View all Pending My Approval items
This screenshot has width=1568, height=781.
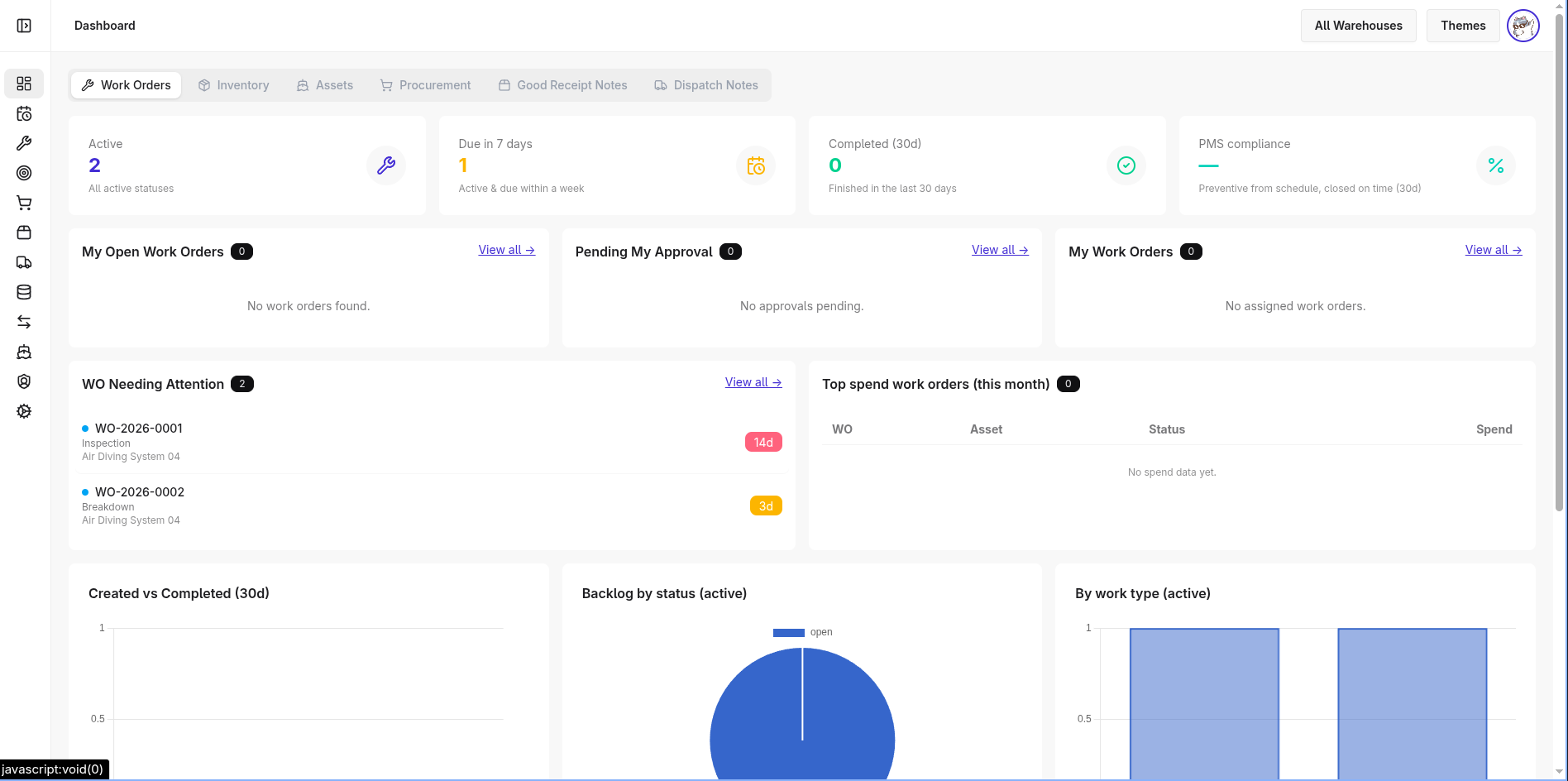coord(1000,250)
